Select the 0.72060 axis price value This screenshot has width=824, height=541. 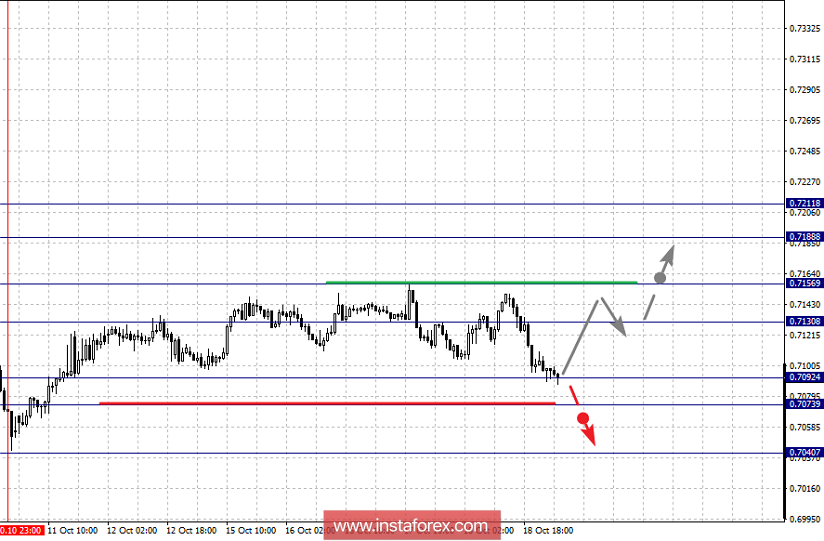coord(805,212)
